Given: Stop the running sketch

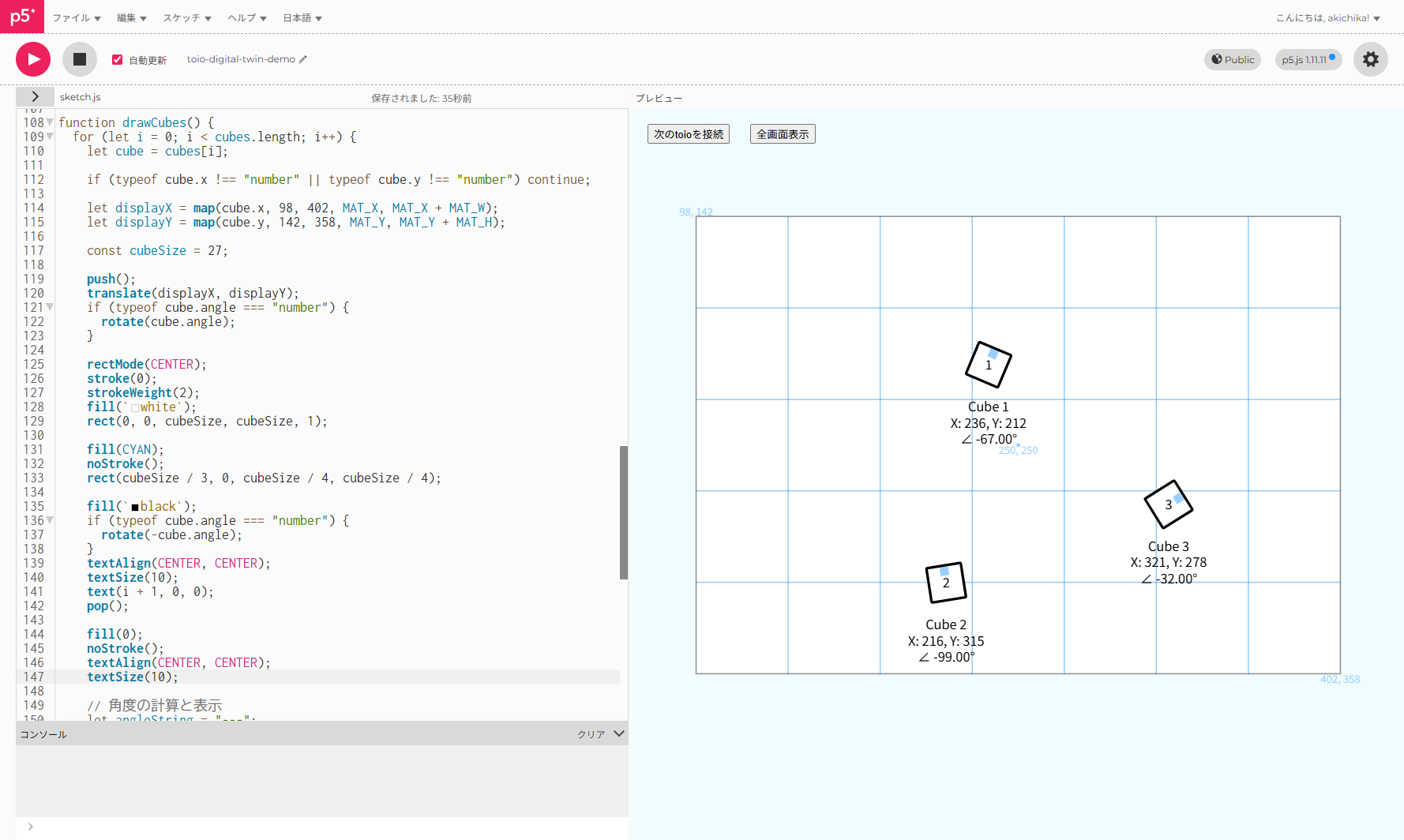Looking at the screenshot, I should click(80, 59).
